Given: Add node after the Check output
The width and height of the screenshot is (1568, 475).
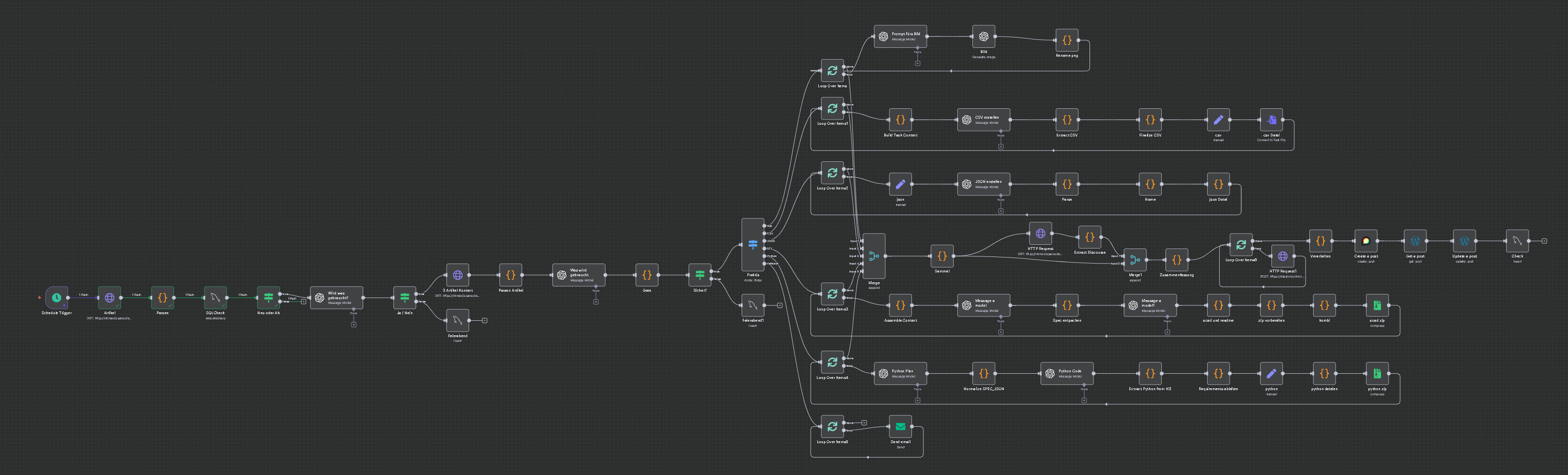Looking at the screenshot, I should pos(1544,241).
